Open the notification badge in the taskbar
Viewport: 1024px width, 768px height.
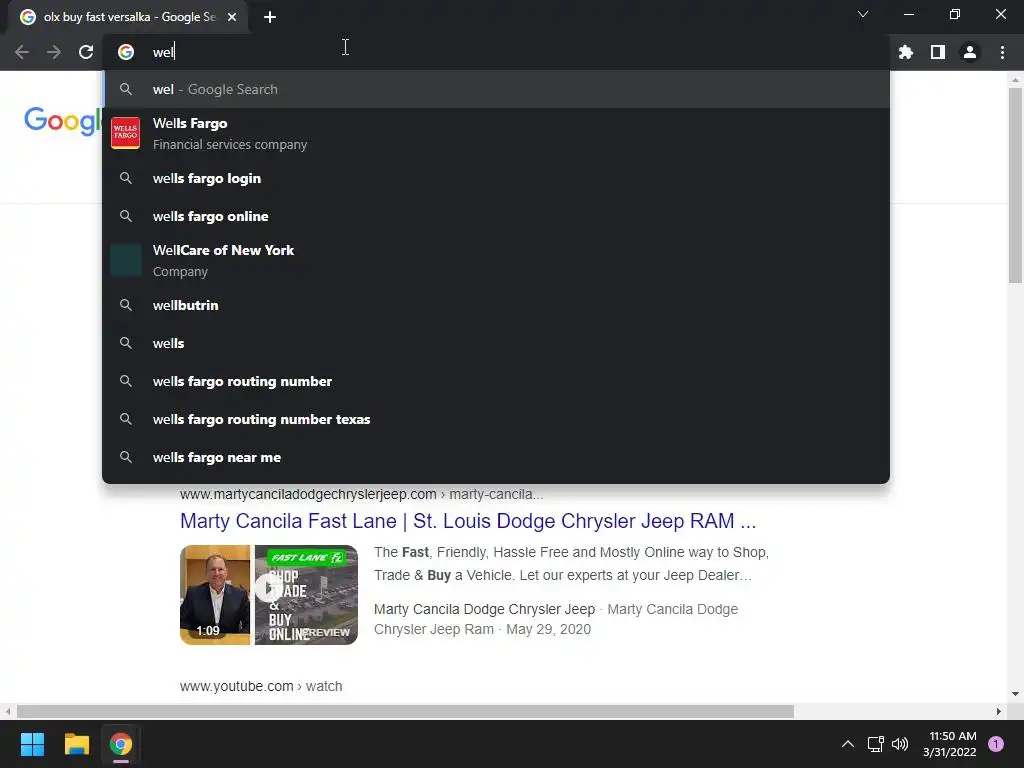996,744
